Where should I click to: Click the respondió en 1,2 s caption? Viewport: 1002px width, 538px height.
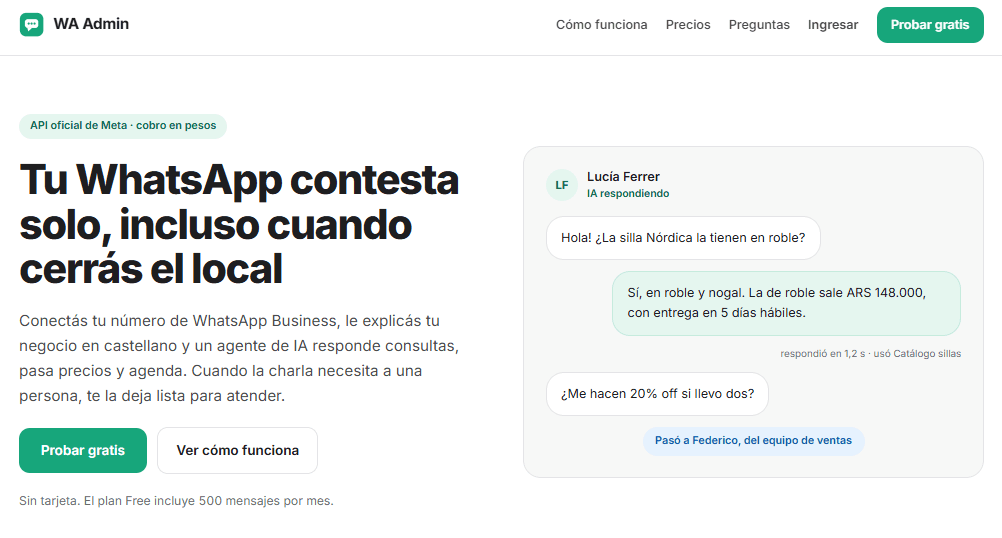coord(870,353)
